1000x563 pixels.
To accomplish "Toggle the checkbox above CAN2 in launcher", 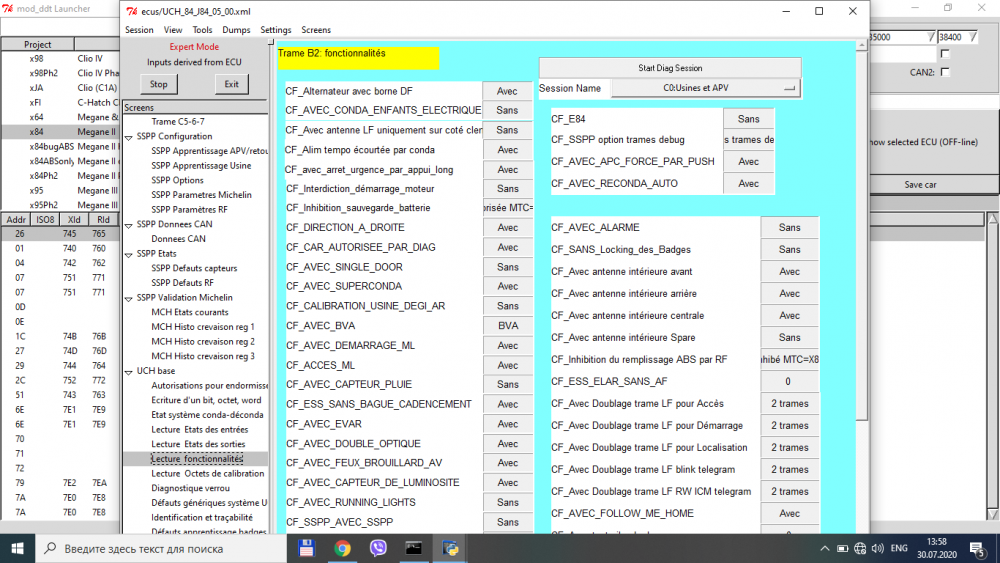I will tap(945, 54).
